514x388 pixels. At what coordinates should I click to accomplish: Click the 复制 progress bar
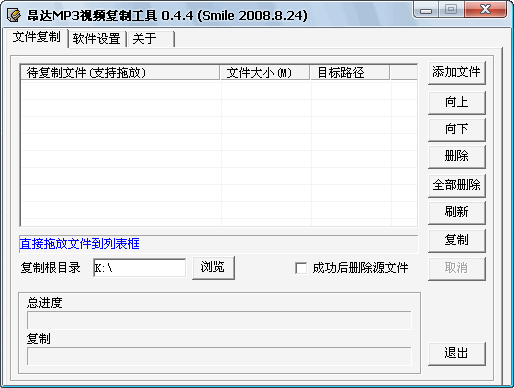pyautogui.click(x=219, y=356)
